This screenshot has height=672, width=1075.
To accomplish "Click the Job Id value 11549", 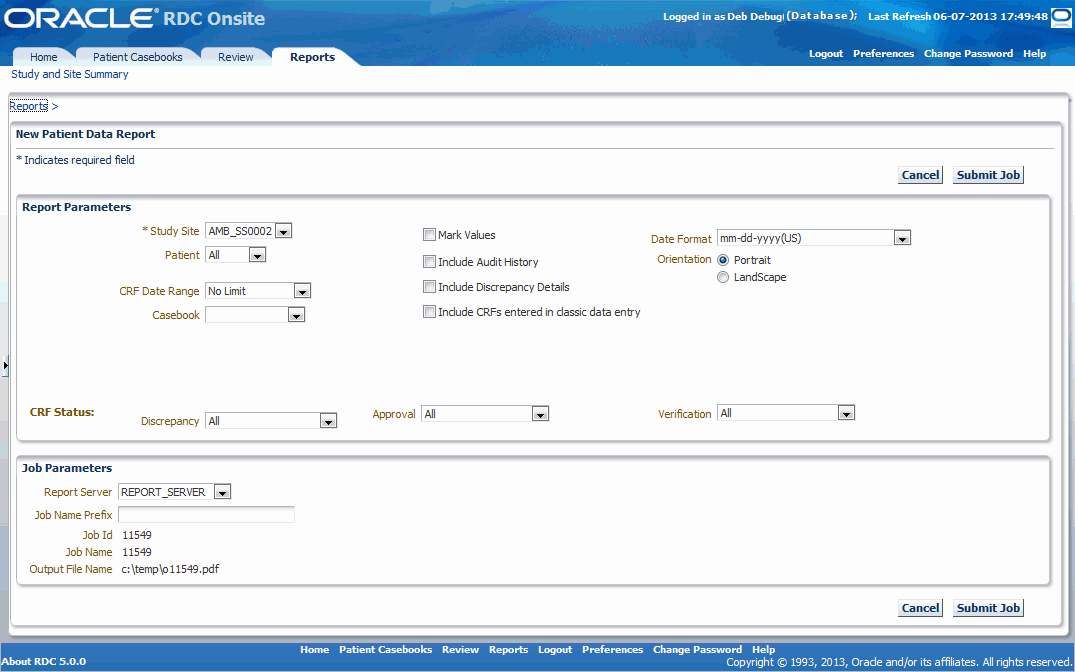I will tap(137, 535).
